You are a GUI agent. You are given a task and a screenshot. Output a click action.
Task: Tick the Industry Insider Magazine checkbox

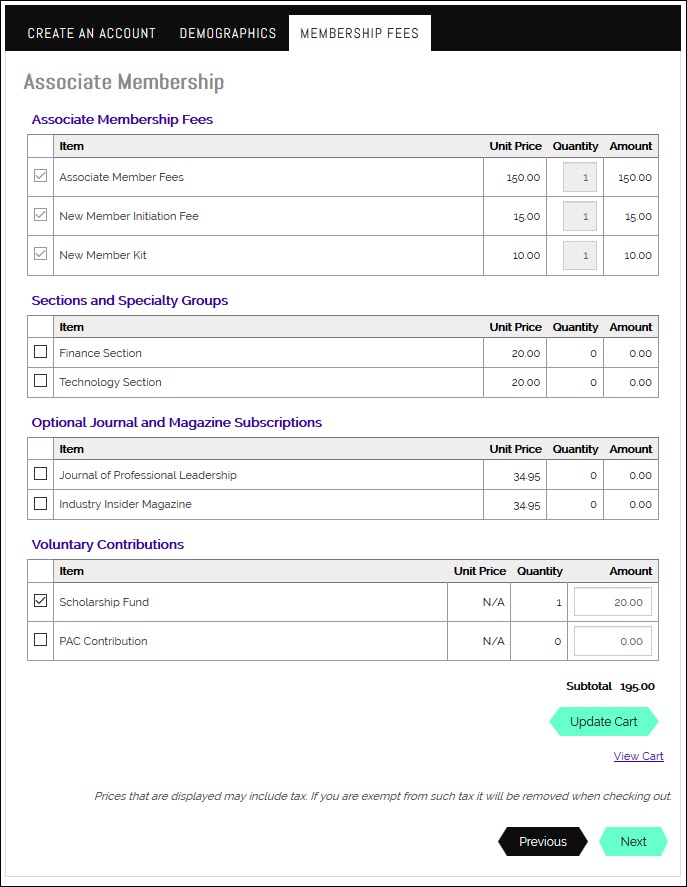point(40,503)
